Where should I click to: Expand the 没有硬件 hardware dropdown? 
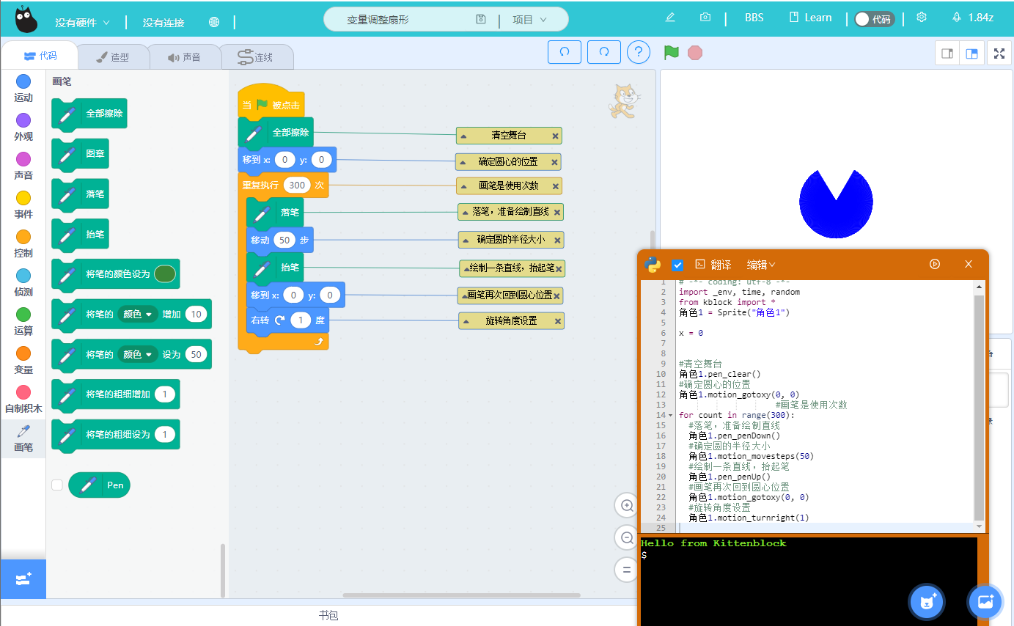point(82,21)
